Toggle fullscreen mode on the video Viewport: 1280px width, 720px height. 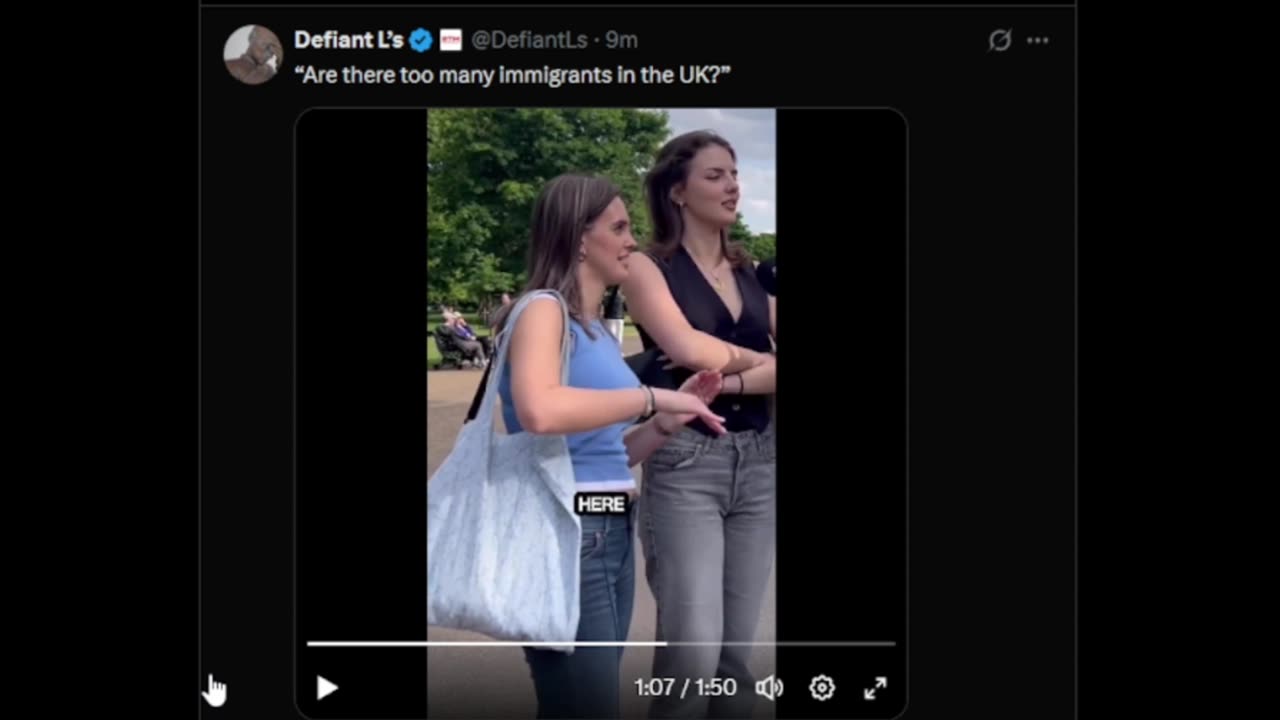point(875,688)
